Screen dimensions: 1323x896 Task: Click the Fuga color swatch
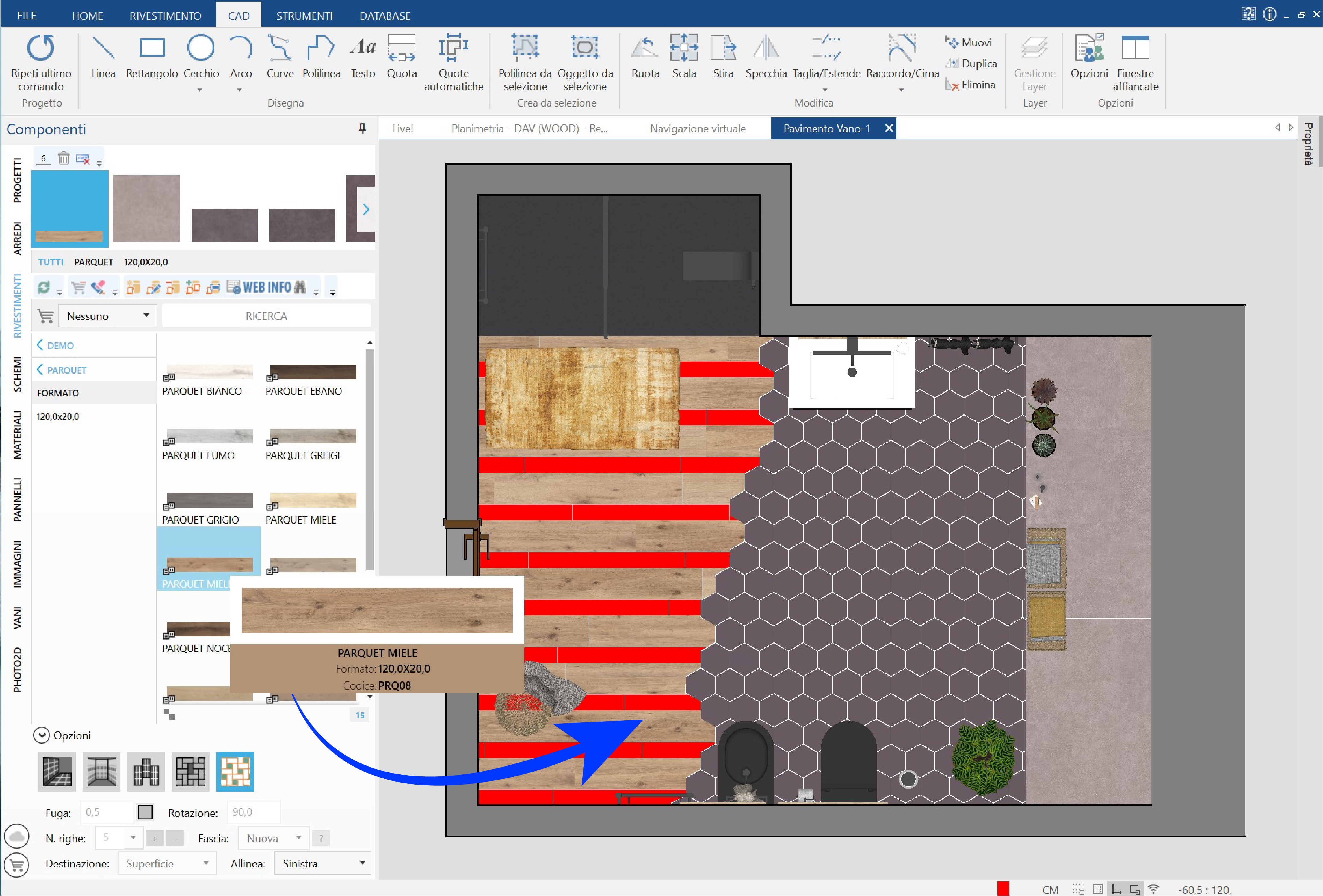(145, 812)
